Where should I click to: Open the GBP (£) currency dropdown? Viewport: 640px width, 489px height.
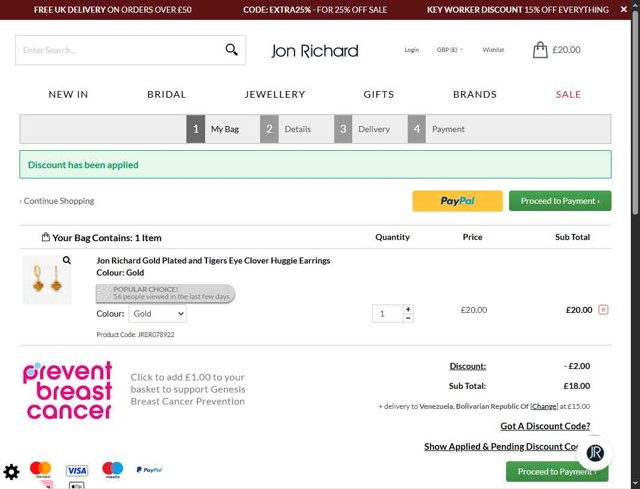tap(450, 50)
